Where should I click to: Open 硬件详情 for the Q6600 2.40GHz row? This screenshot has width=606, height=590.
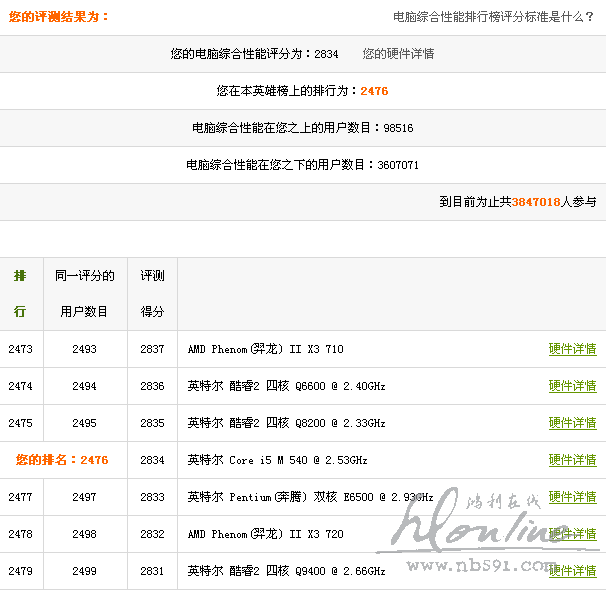(572, 386)
